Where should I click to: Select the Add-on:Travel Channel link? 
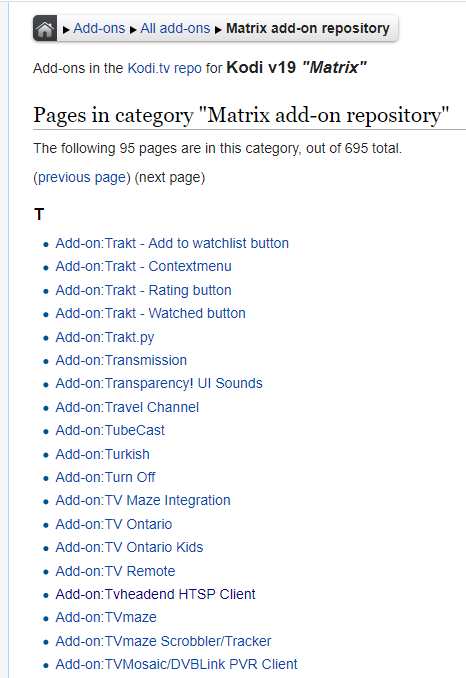point(127,407)
